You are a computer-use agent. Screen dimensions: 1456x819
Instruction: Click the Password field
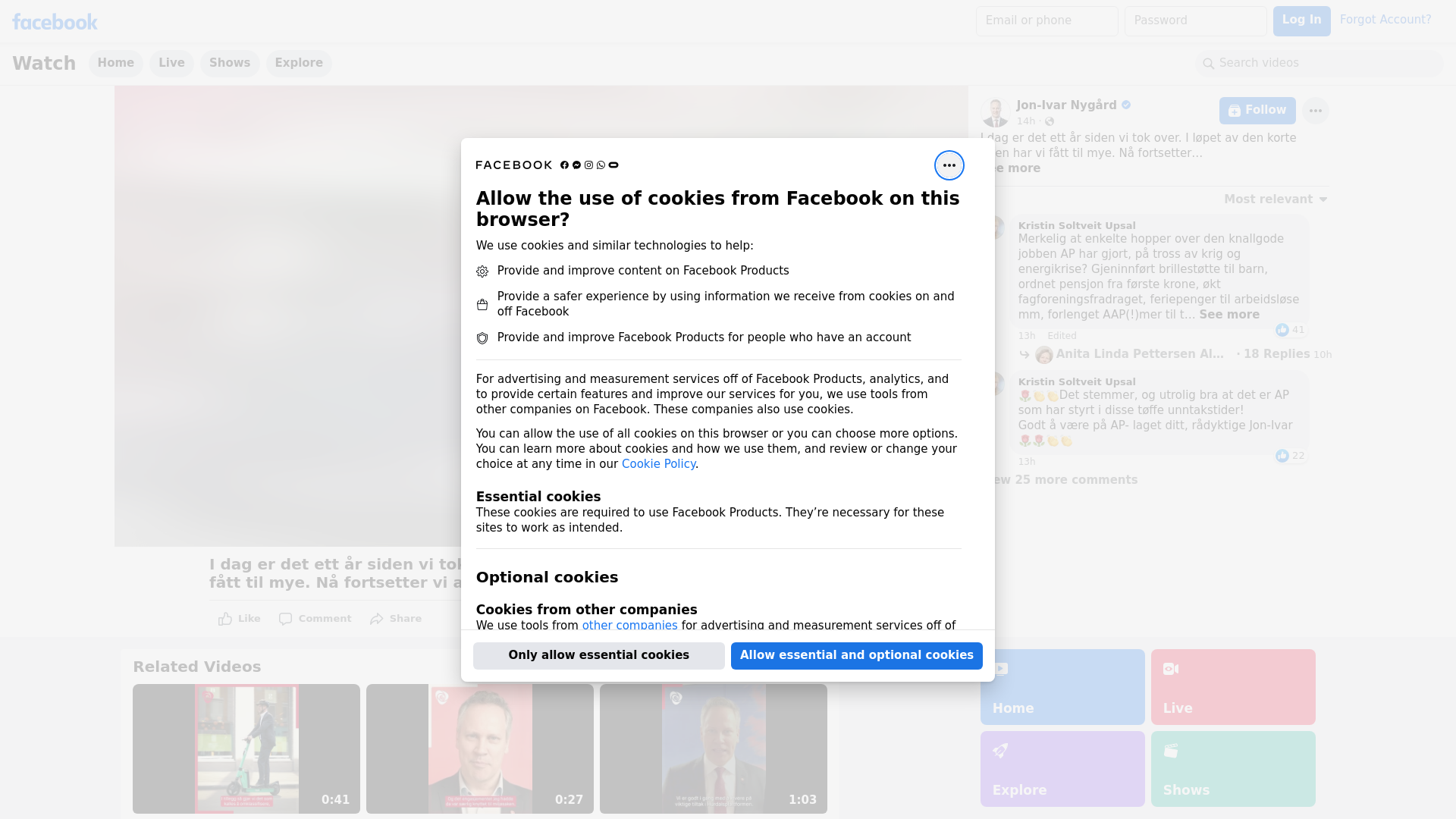click(1195, 21)
